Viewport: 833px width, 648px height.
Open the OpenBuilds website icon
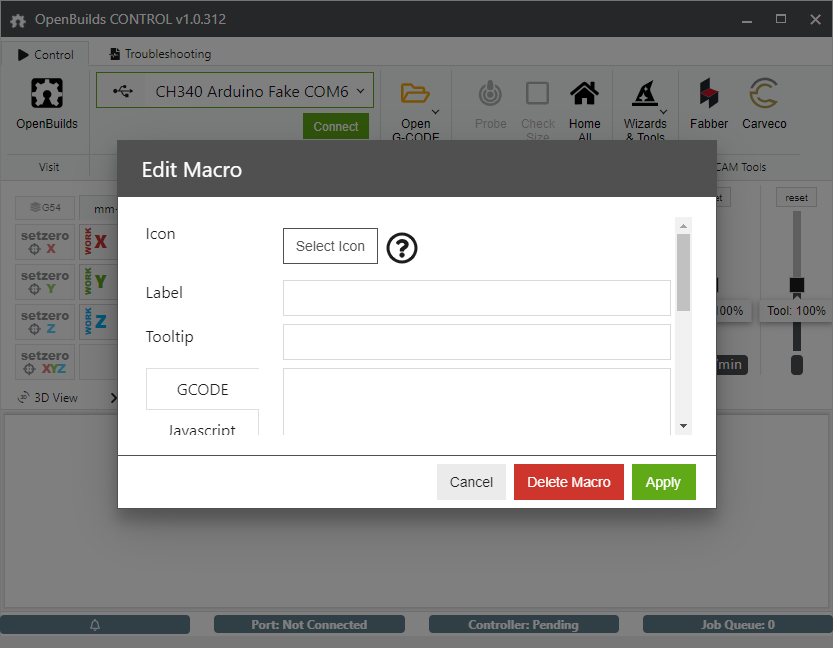click(x=47, y=95)
